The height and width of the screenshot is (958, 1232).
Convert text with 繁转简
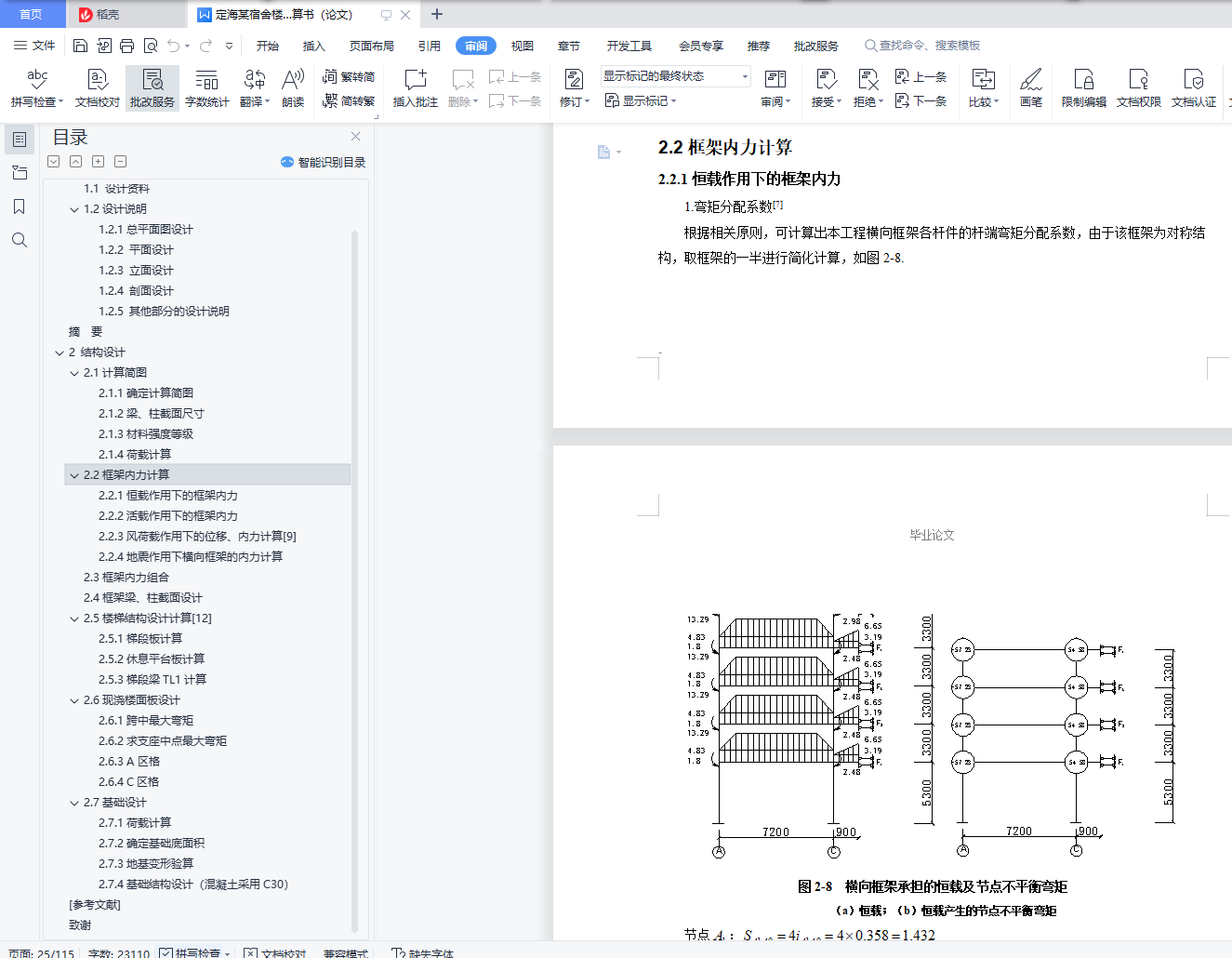click(x=349, y=77)
